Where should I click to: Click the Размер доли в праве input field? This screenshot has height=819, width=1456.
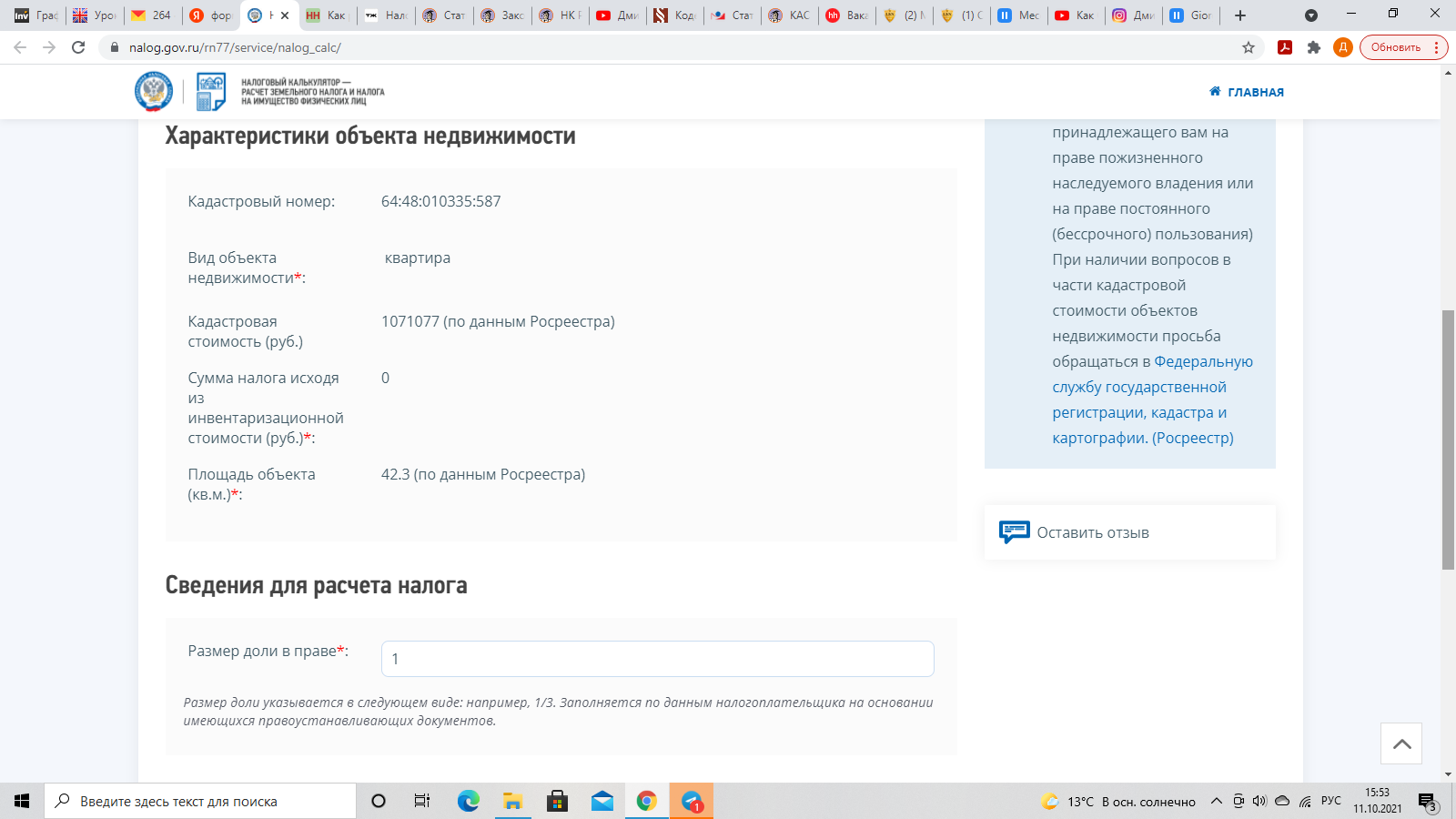click(657, 659)
